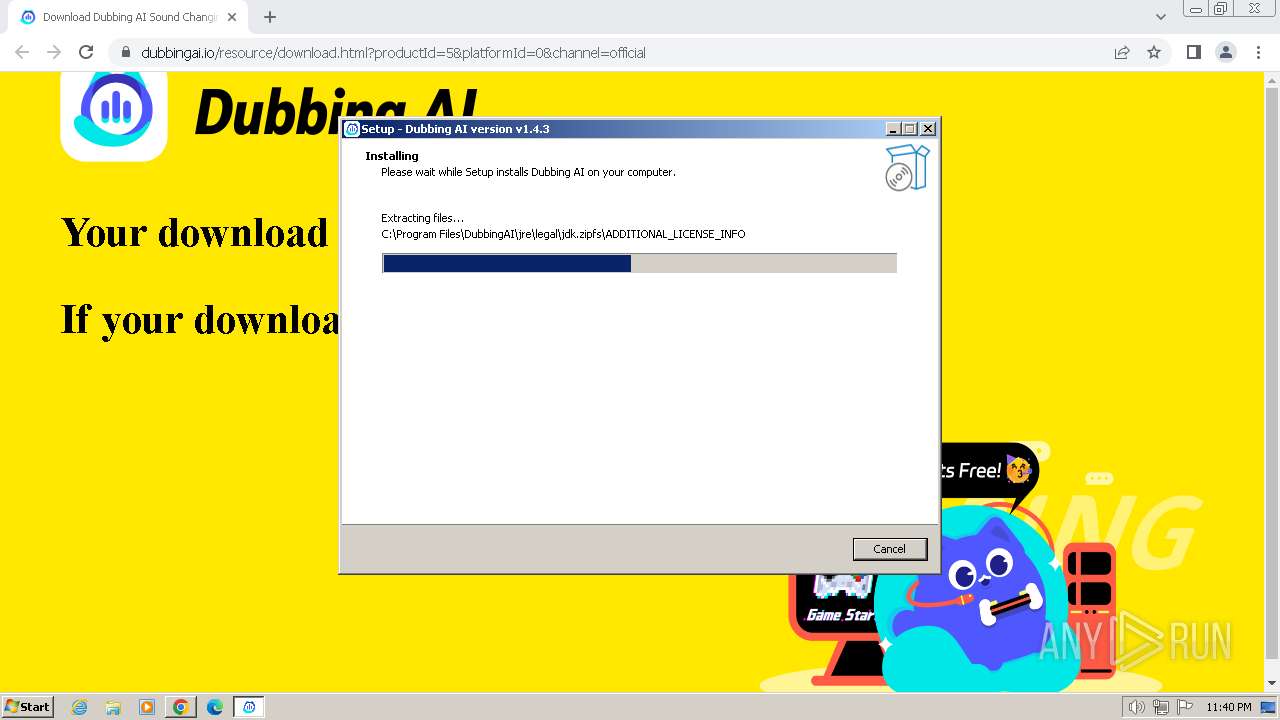Click 'If your downloa' heading text
The width and height of the screenshot is (1280, 720).
pos(200,320)
